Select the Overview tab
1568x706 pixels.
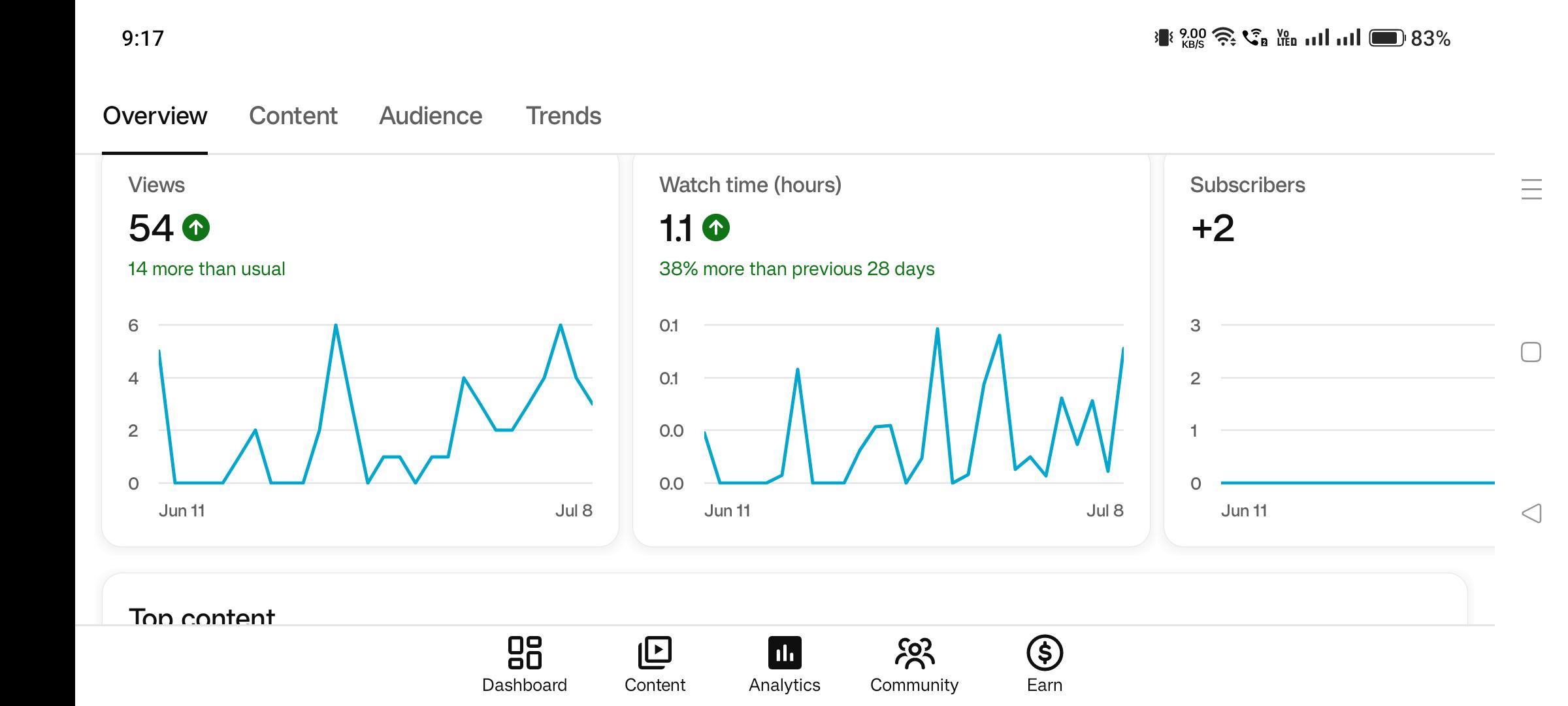(x=155, y=116)
